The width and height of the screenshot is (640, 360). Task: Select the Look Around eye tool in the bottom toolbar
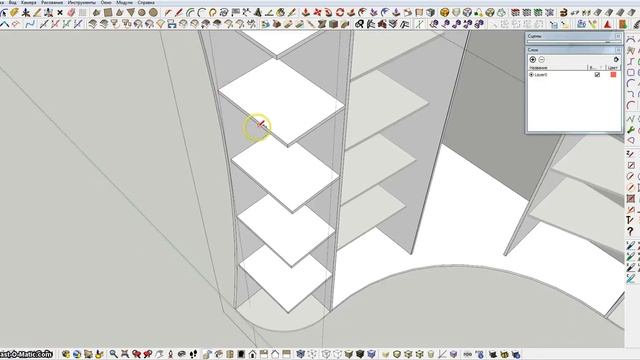(182, 354)
